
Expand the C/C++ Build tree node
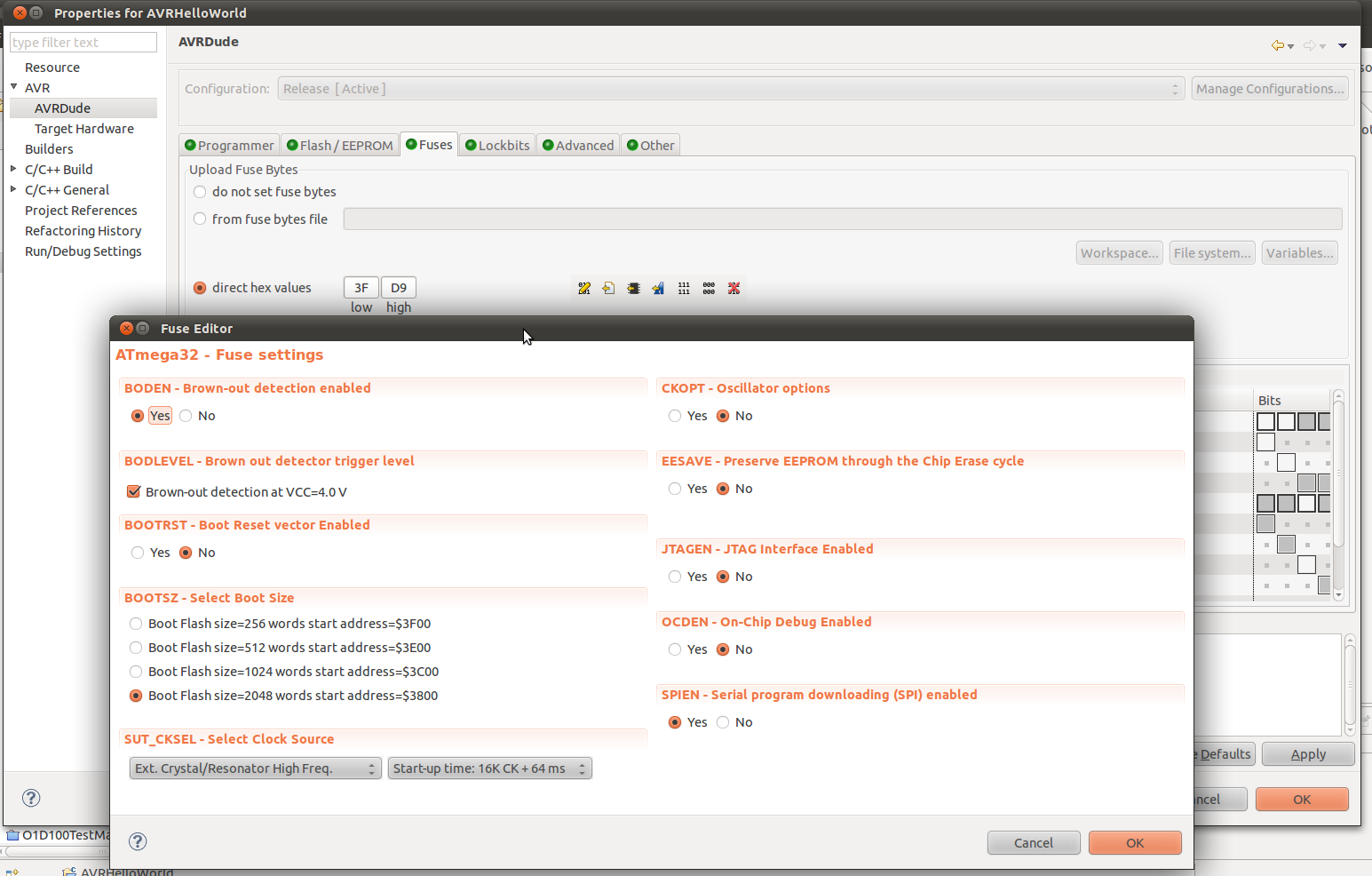point(14,169)
